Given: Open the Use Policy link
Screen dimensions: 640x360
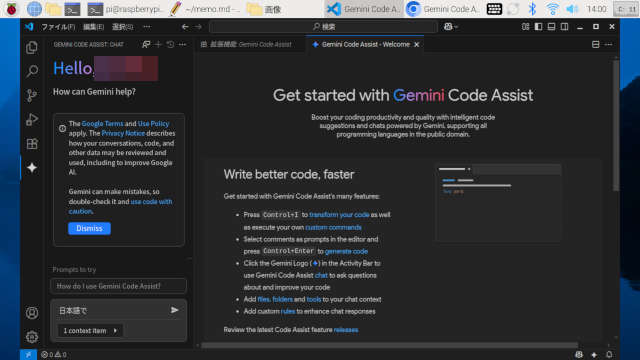Looking at the screenshot, I should coord(153,123).
